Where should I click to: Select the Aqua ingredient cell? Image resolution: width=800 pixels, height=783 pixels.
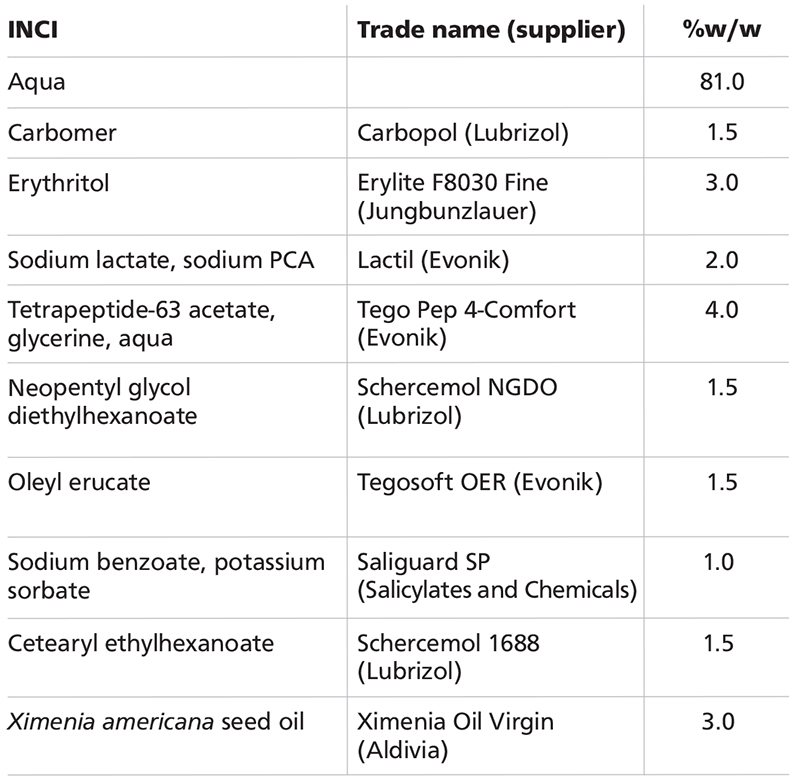(x=37, y=82)
